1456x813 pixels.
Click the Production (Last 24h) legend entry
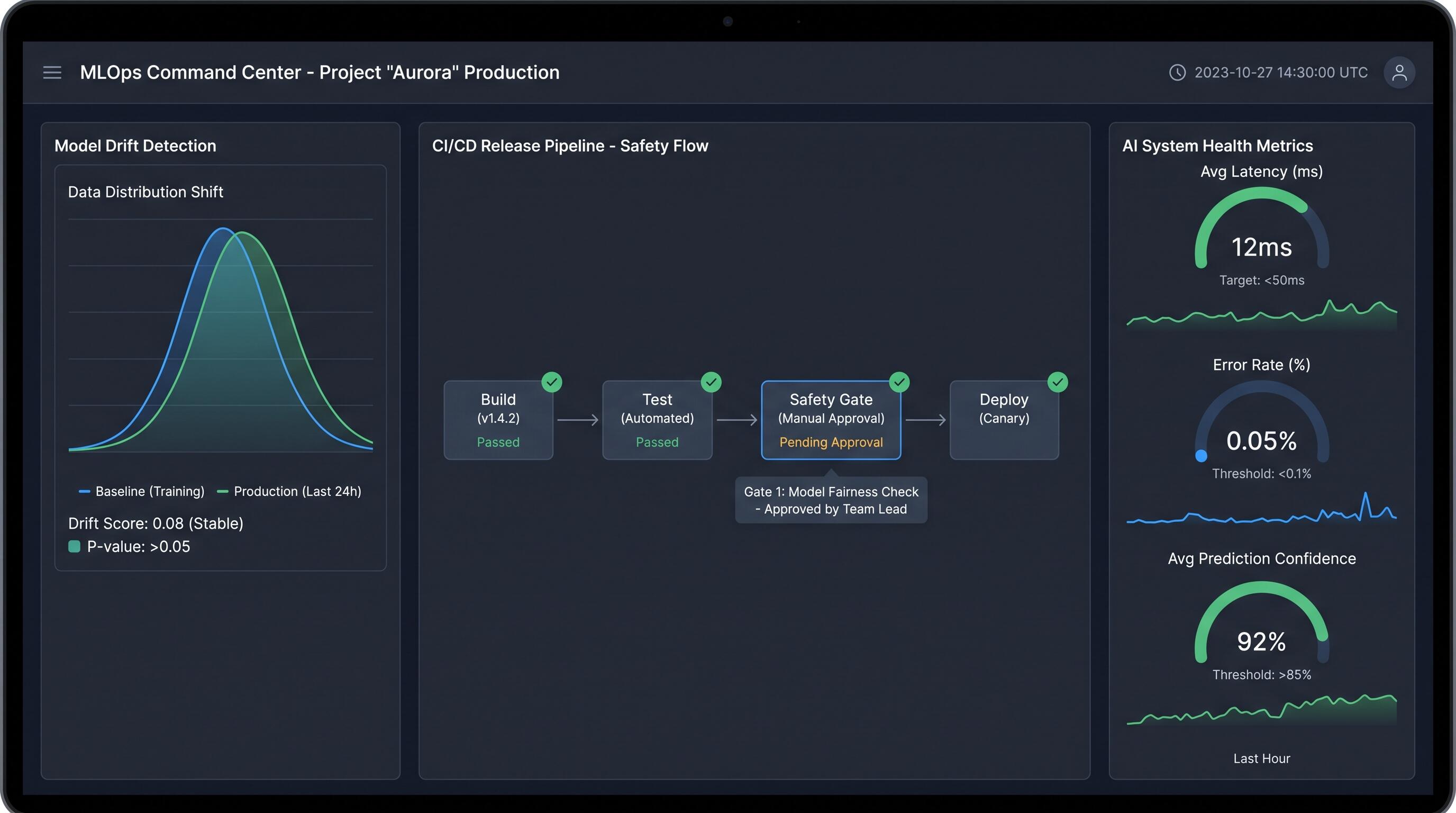(289, 491)
